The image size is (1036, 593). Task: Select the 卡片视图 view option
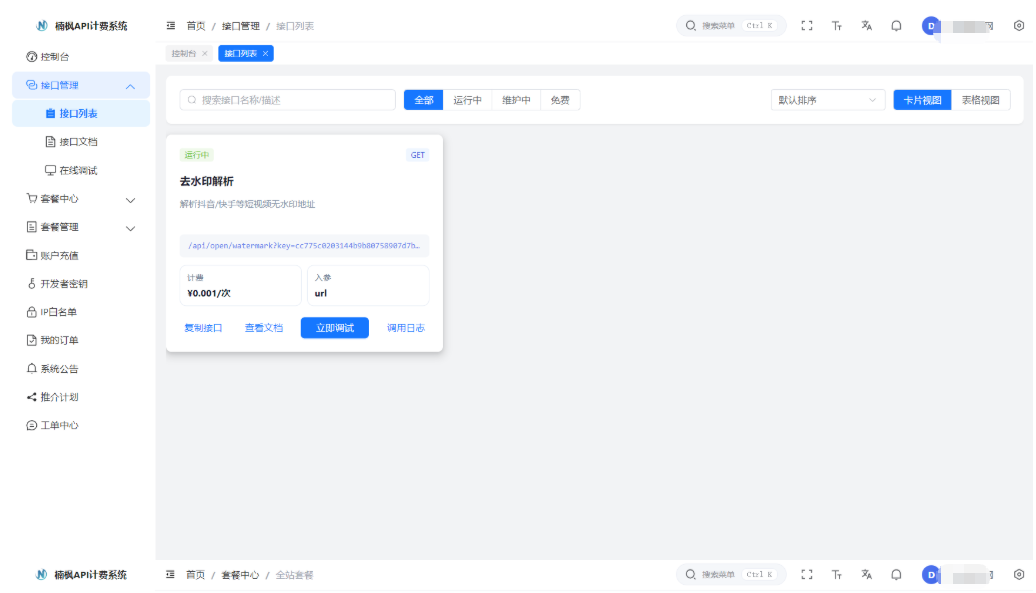point(922,100)
